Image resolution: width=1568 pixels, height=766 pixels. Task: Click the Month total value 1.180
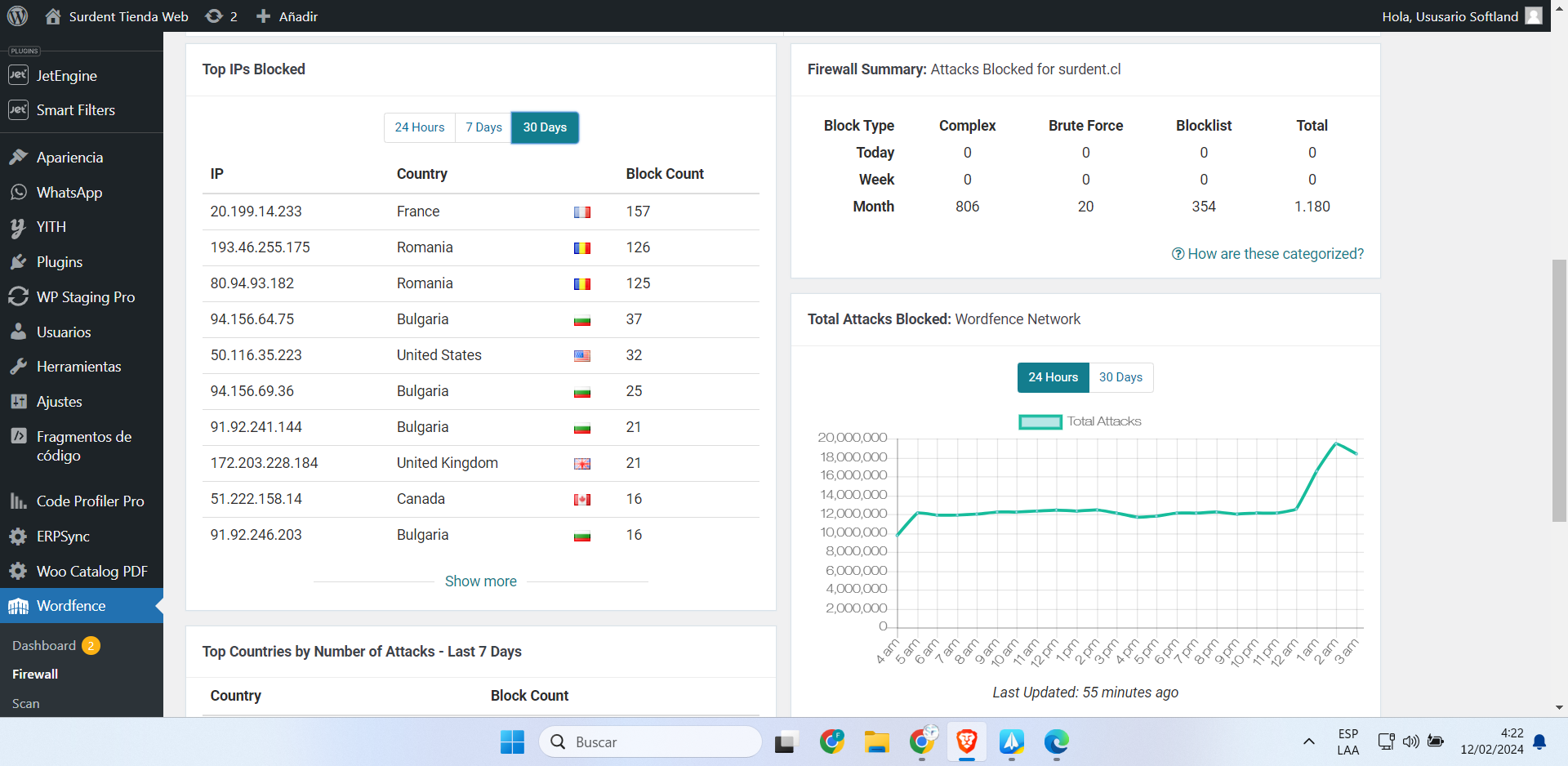(1312, 207)
